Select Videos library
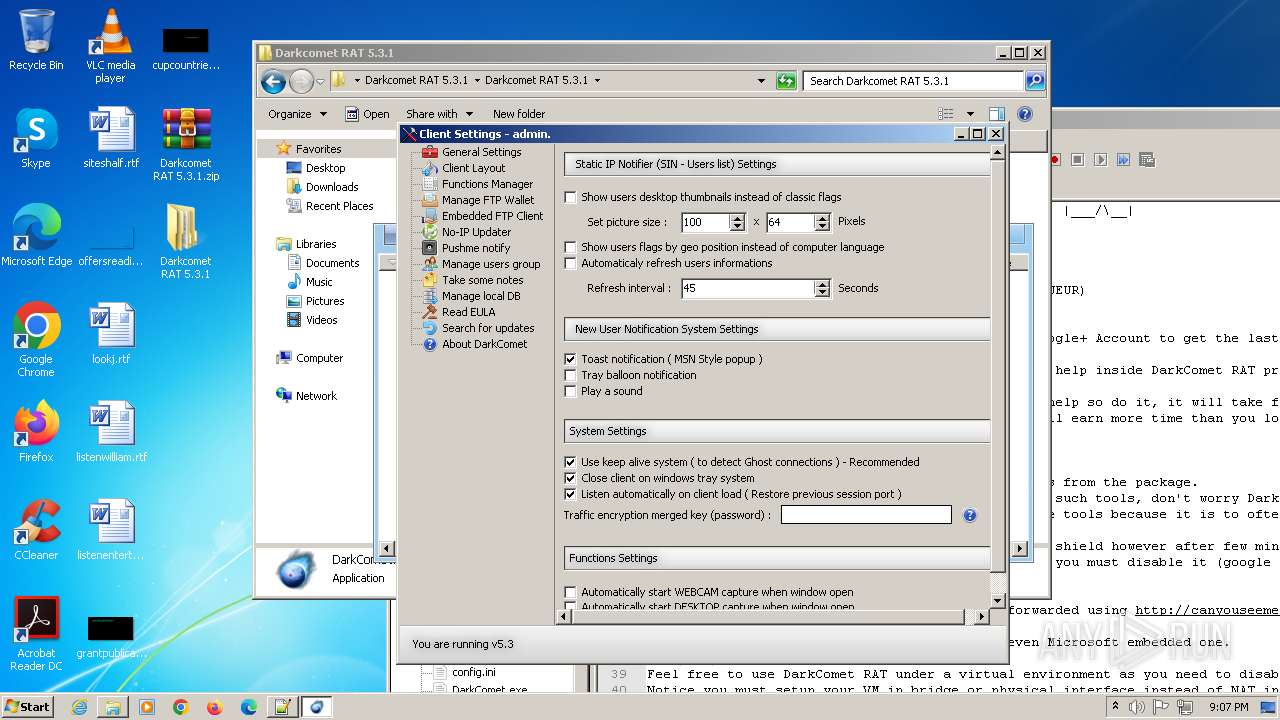Image resolution: width=1280 pixels, height=720 pixels. pyautogui.click(x=312, y=320)
